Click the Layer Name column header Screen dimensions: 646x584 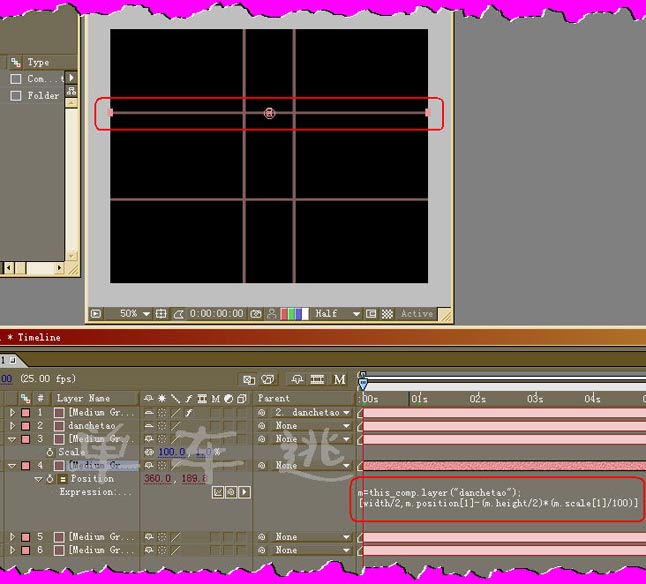point(83,398)
